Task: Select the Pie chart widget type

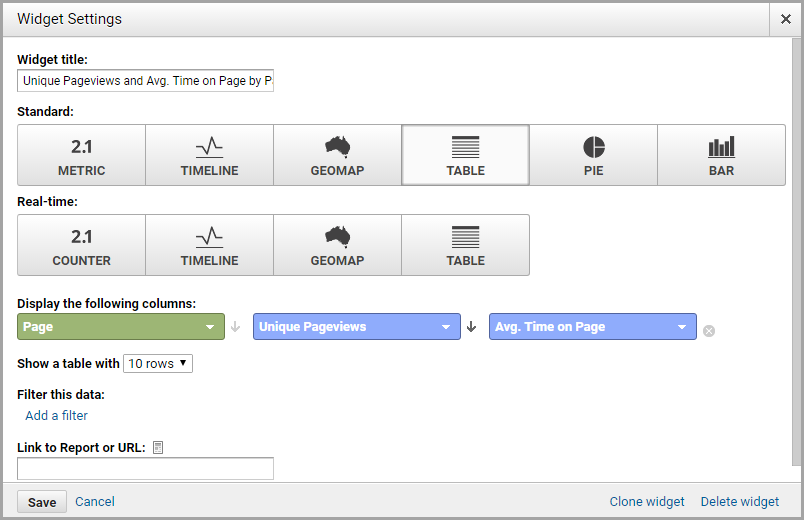Action: tap(593, 155)
